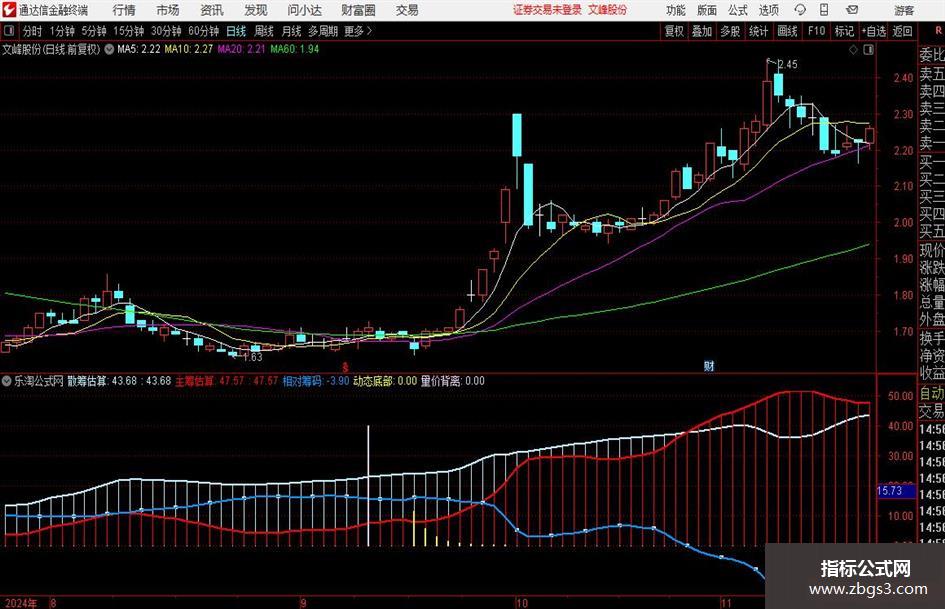Open the 问小达 menu
This screenshot has height=609, width=945.
(x=304, y=10)
